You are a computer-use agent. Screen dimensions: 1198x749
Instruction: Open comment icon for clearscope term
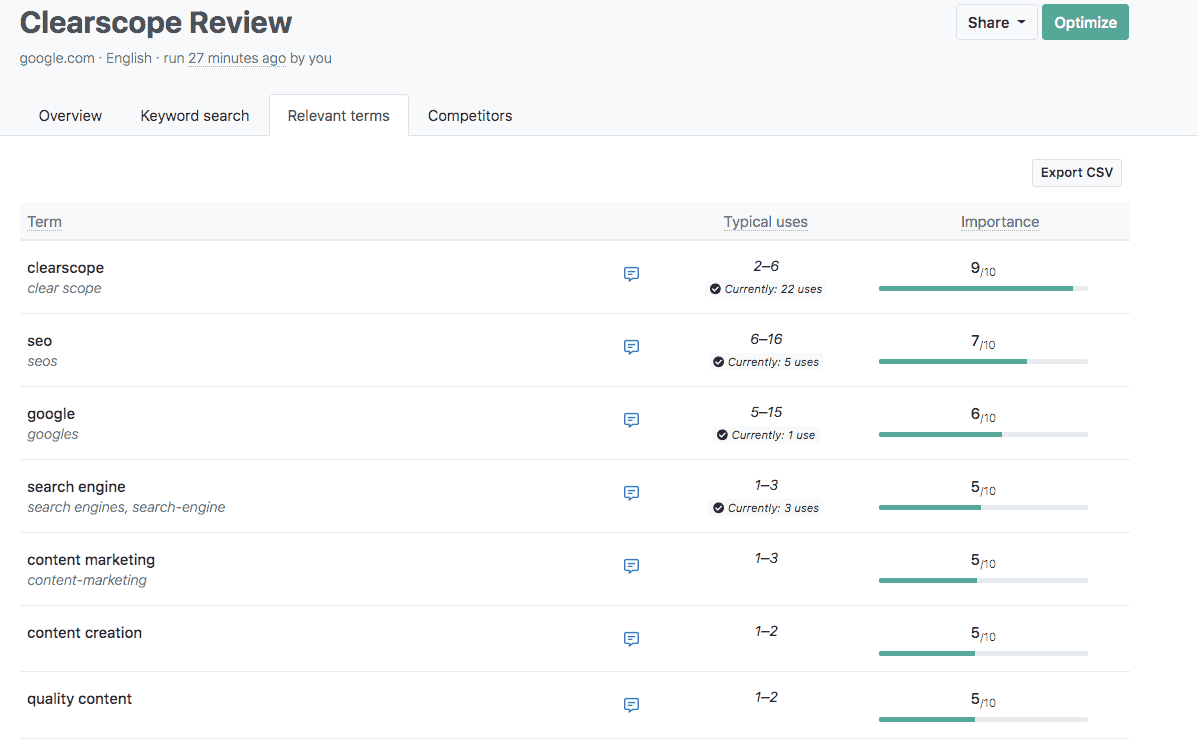[x=631, y=274]
